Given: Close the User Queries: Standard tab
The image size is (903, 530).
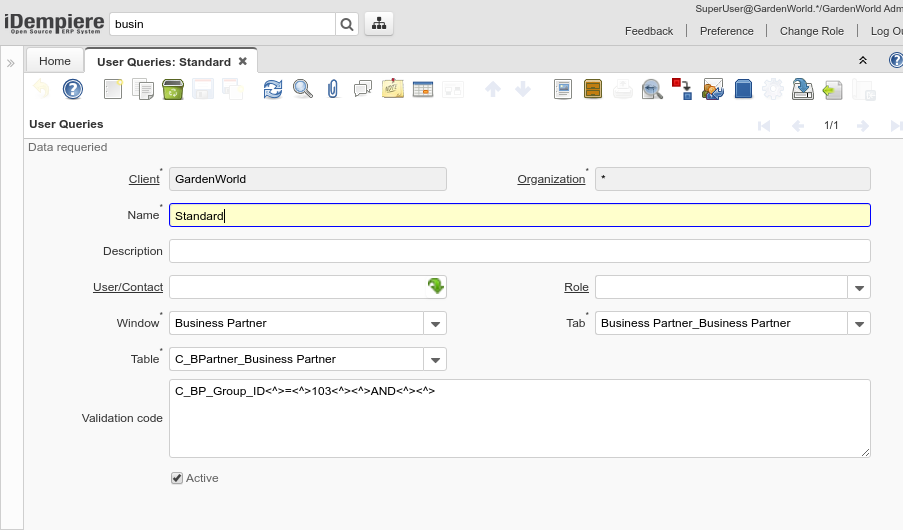Looking at the screenshot, I should pyautogui.click(x=243, y=61).
